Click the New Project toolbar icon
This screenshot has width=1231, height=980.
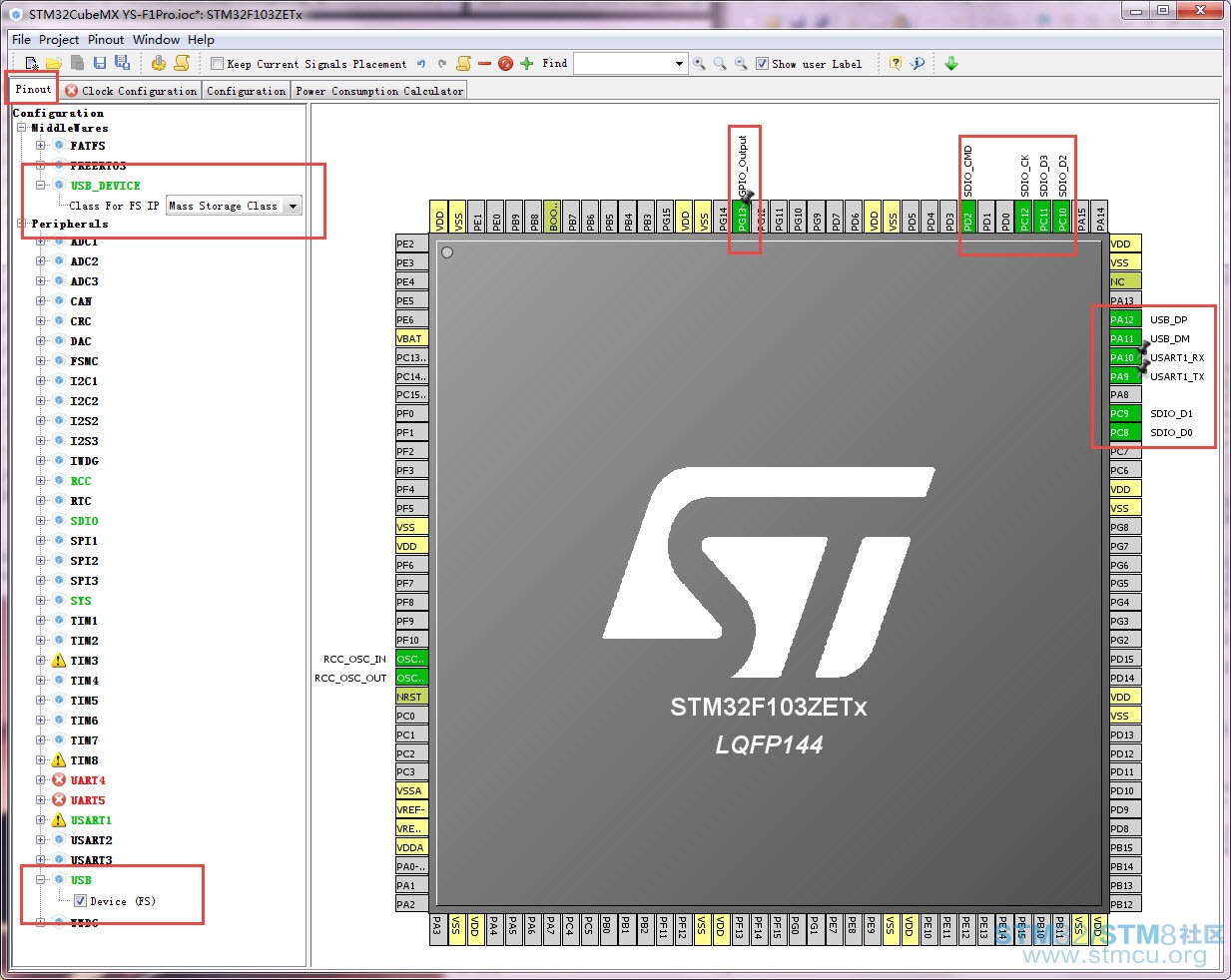32,63
